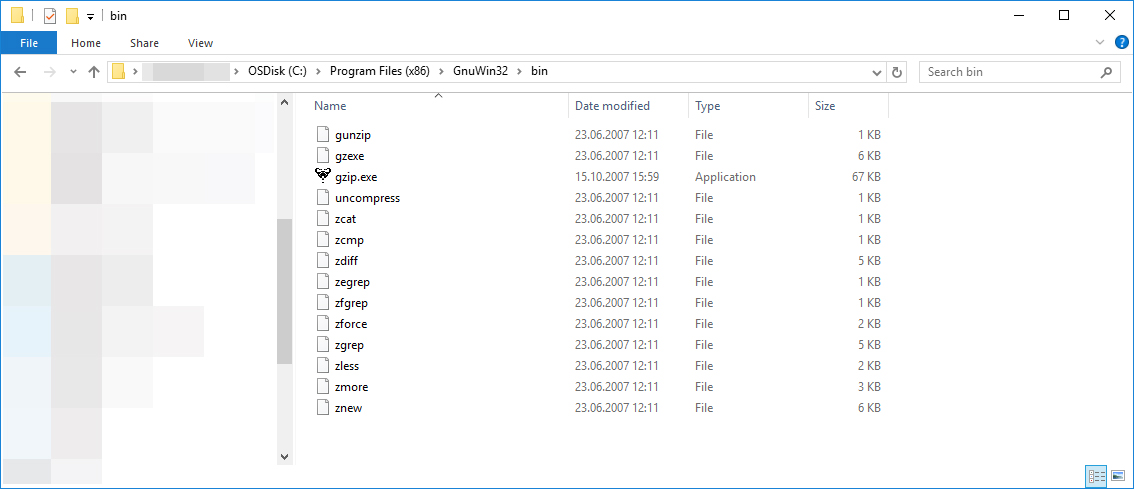Click the zgrep file icon
This screenshot has height=489, width=1134.
pos(323,344)
